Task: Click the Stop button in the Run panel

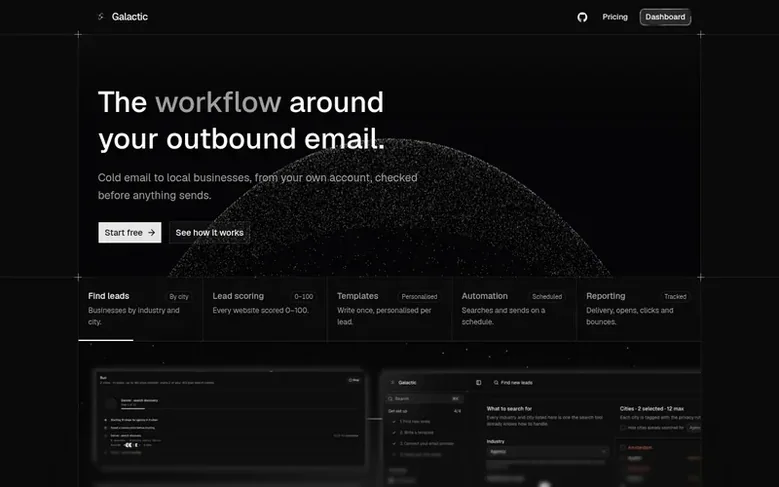Action: click(354, 380)
